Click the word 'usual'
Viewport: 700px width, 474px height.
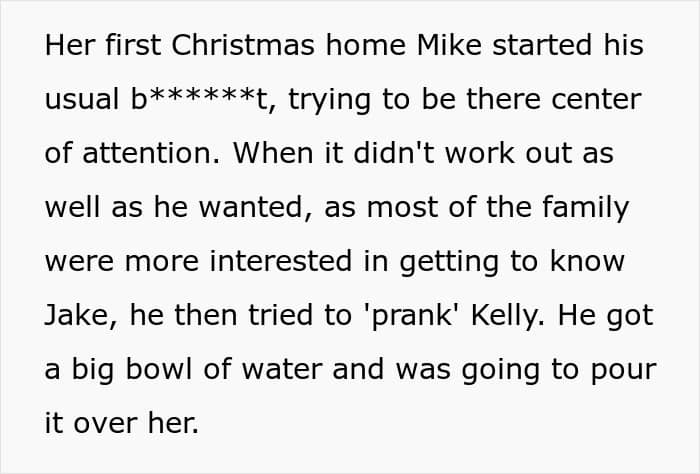coord(82,100)
